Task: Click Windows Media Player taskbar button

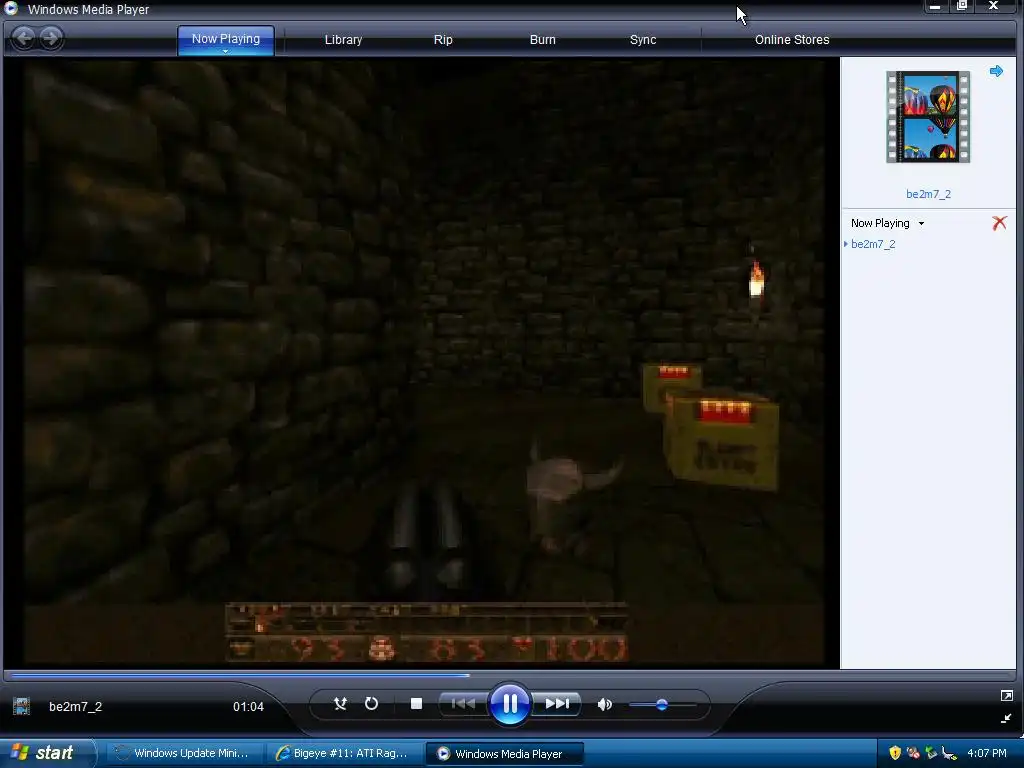Action: [505, 753]
